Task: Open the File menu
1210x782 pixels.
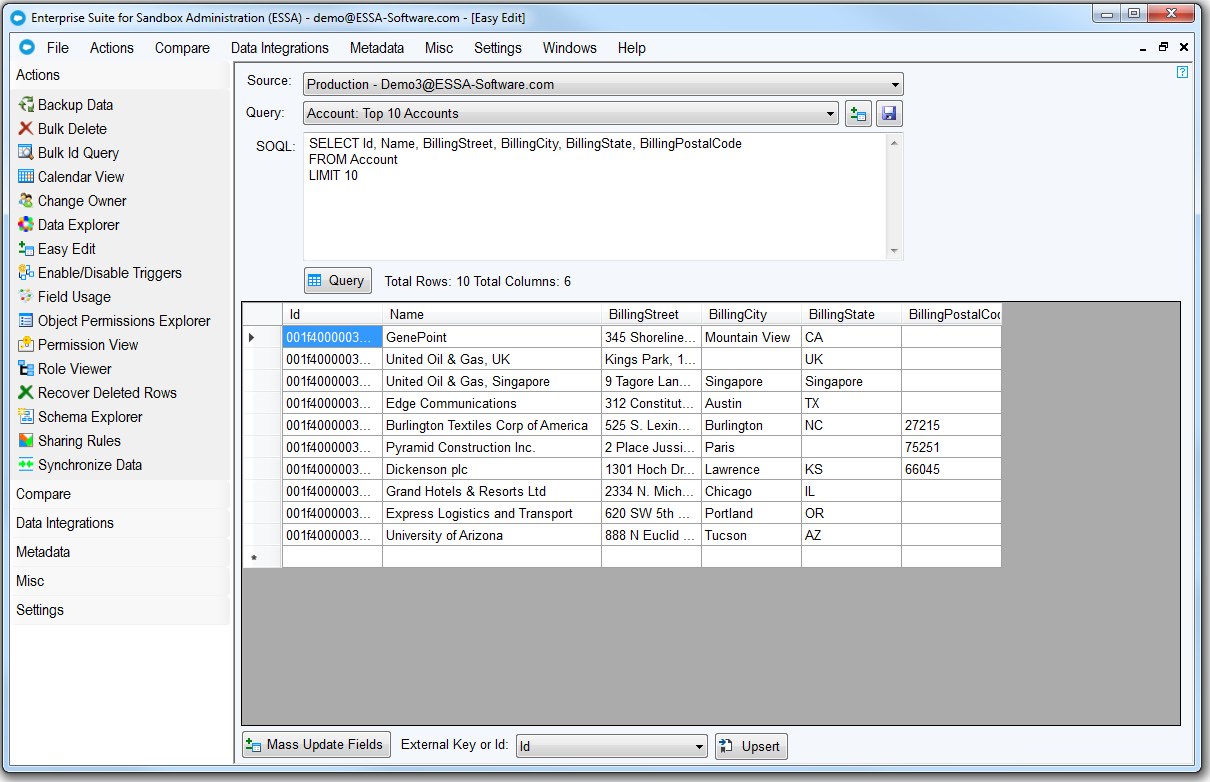Action: (x=58, y=48)
